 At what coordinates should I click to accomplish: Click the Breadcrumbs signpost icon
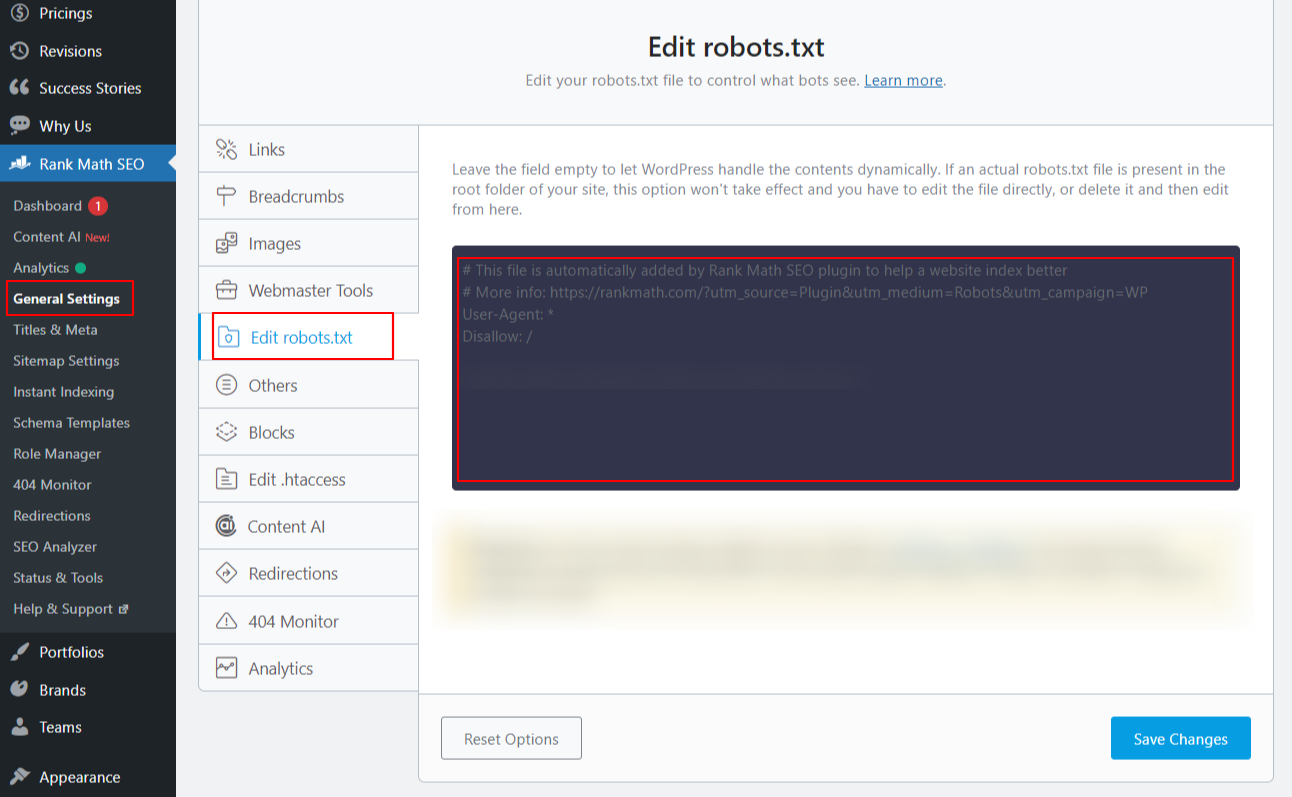(227, 196)
